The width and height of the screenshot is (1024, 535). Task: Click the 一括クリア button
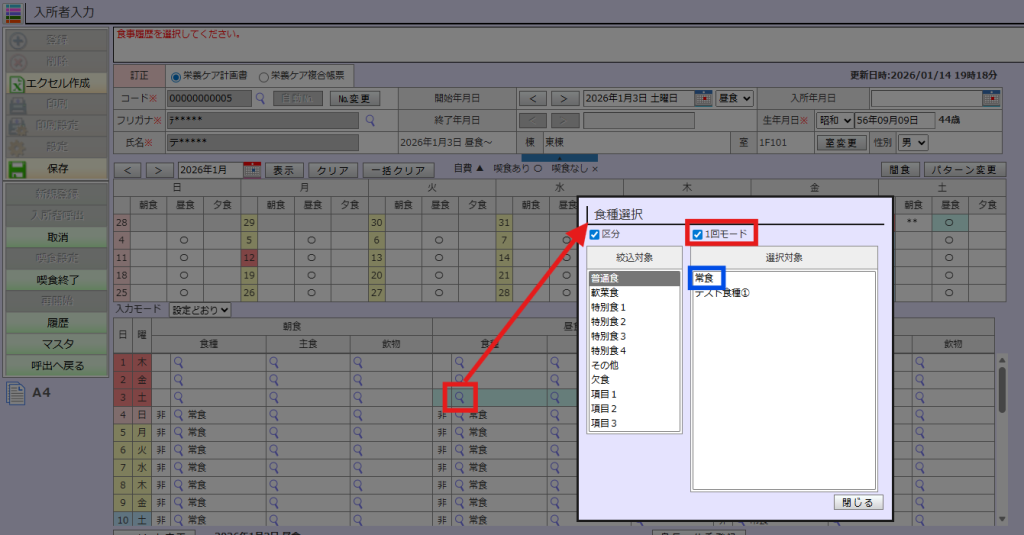(399, 170)
